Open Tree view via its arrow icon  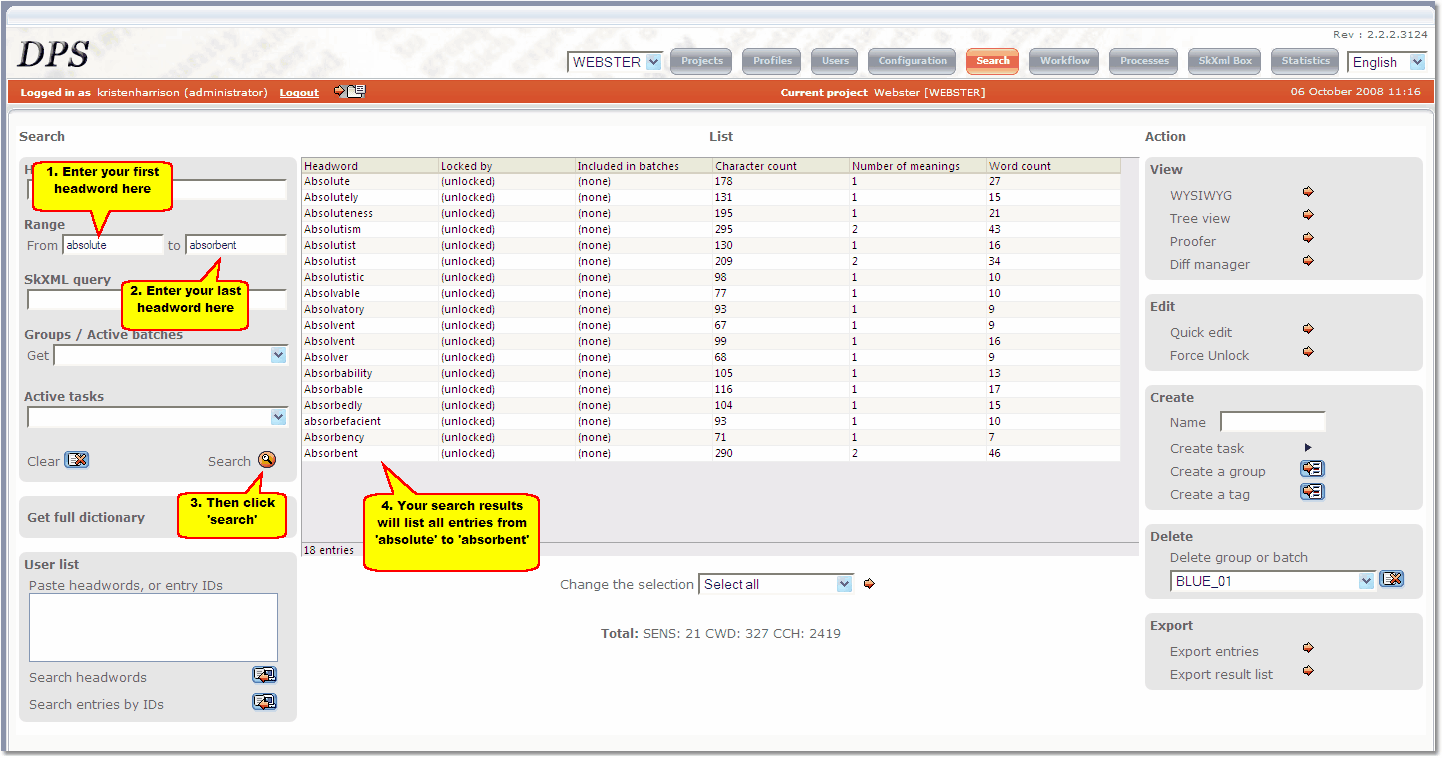click(x=1308, y=215)
